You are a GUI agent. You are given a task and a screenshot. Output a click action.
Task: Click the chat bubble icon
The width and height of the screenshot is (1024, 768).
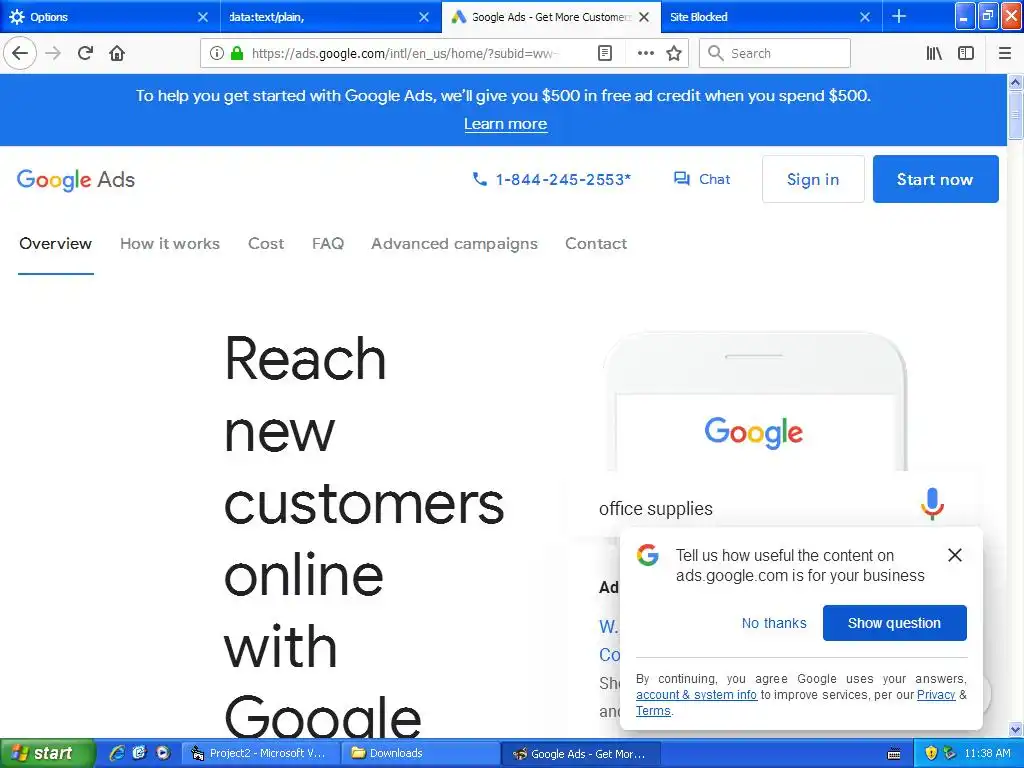click(x=682, y=179)
